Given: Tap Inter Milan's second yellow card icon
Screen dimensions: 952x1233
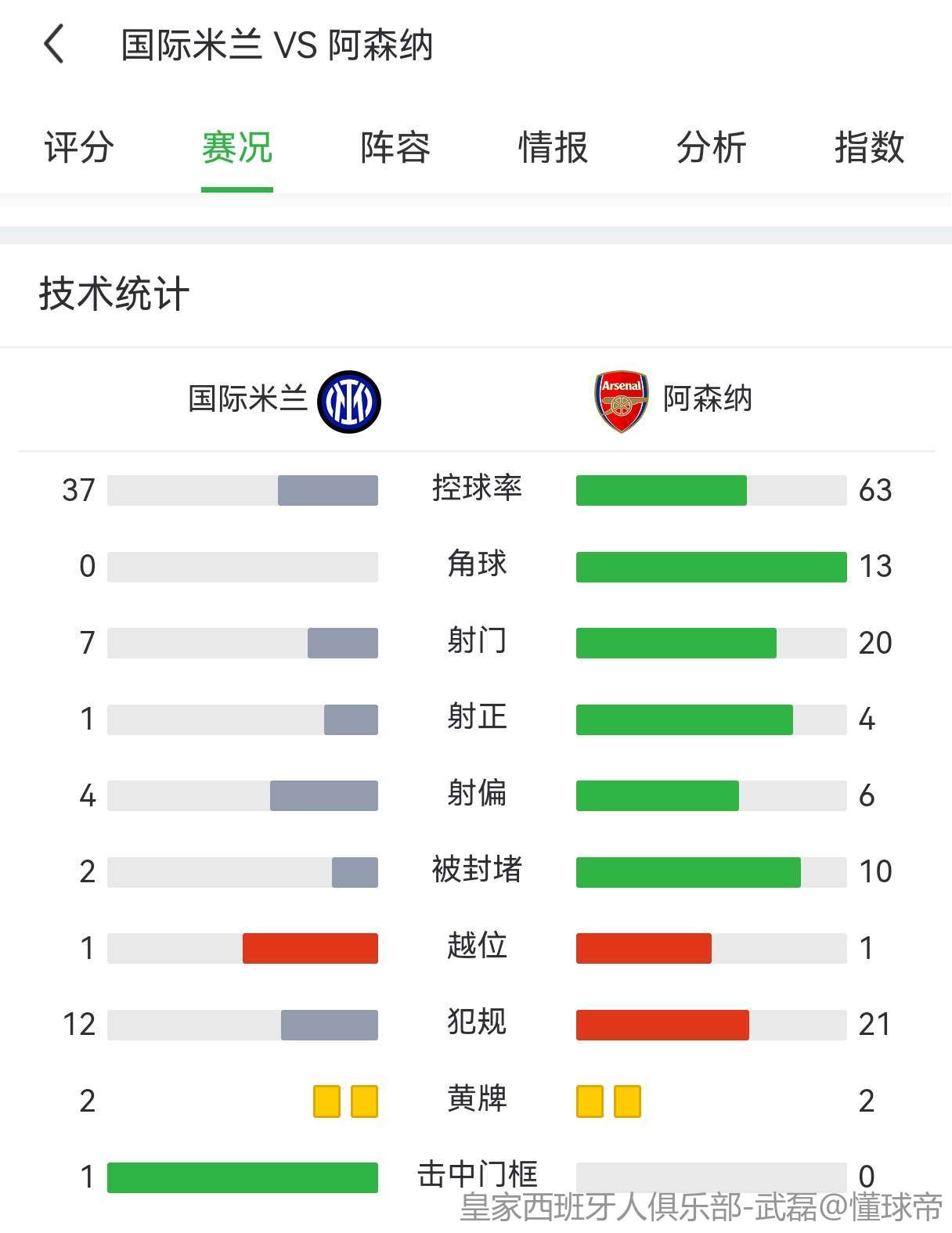Looking at the screenshot, I should 364,1101.
